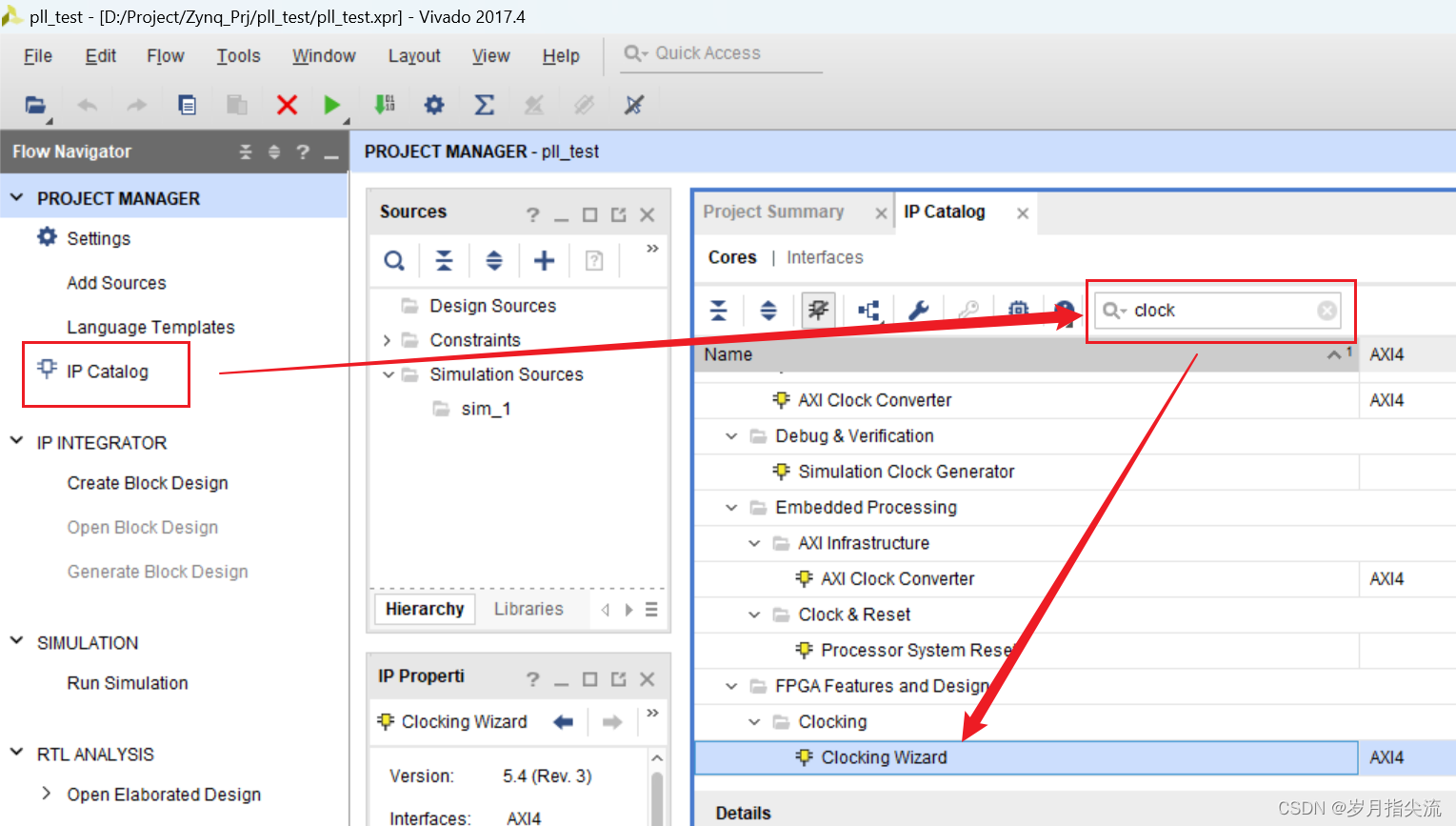The image size is (1456, 826).
Task: Open the Flow menu
Action: click(x=166, y=56)
